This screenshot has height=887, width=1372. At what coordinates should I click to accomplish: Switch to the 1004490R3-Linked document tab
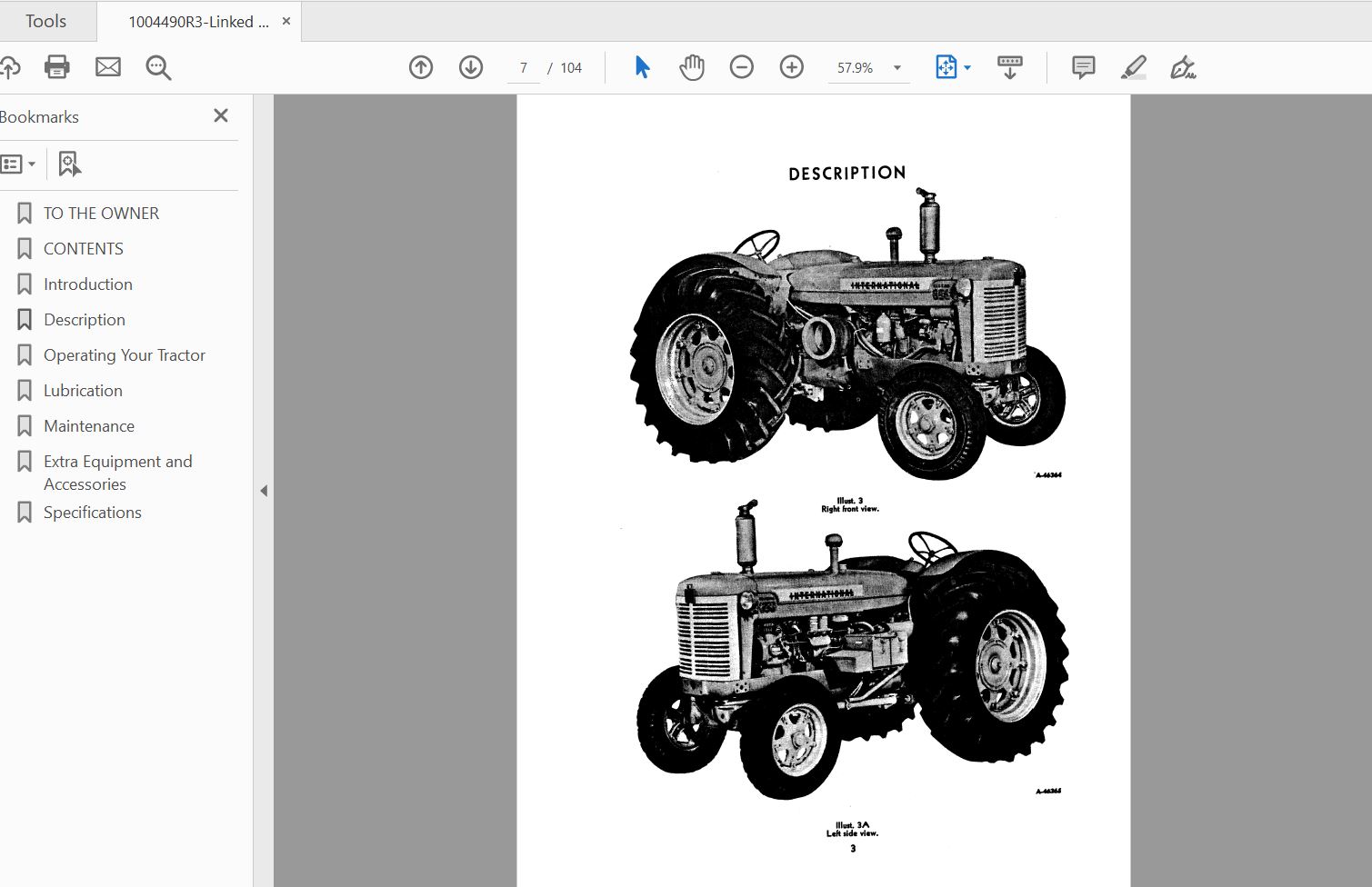point(198,22)
